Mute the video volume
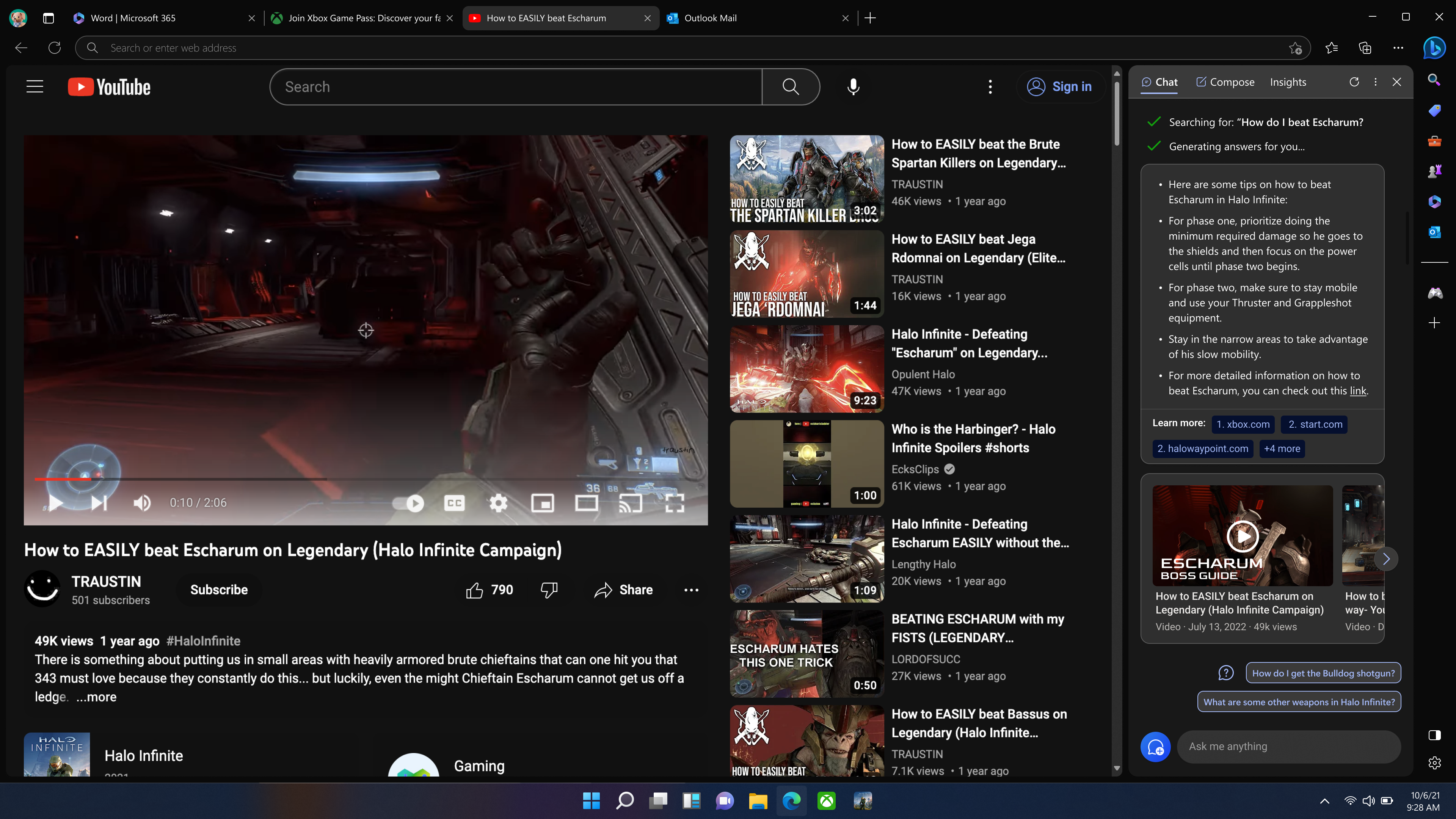1456x819 pixels. click(x=142, y=502)
